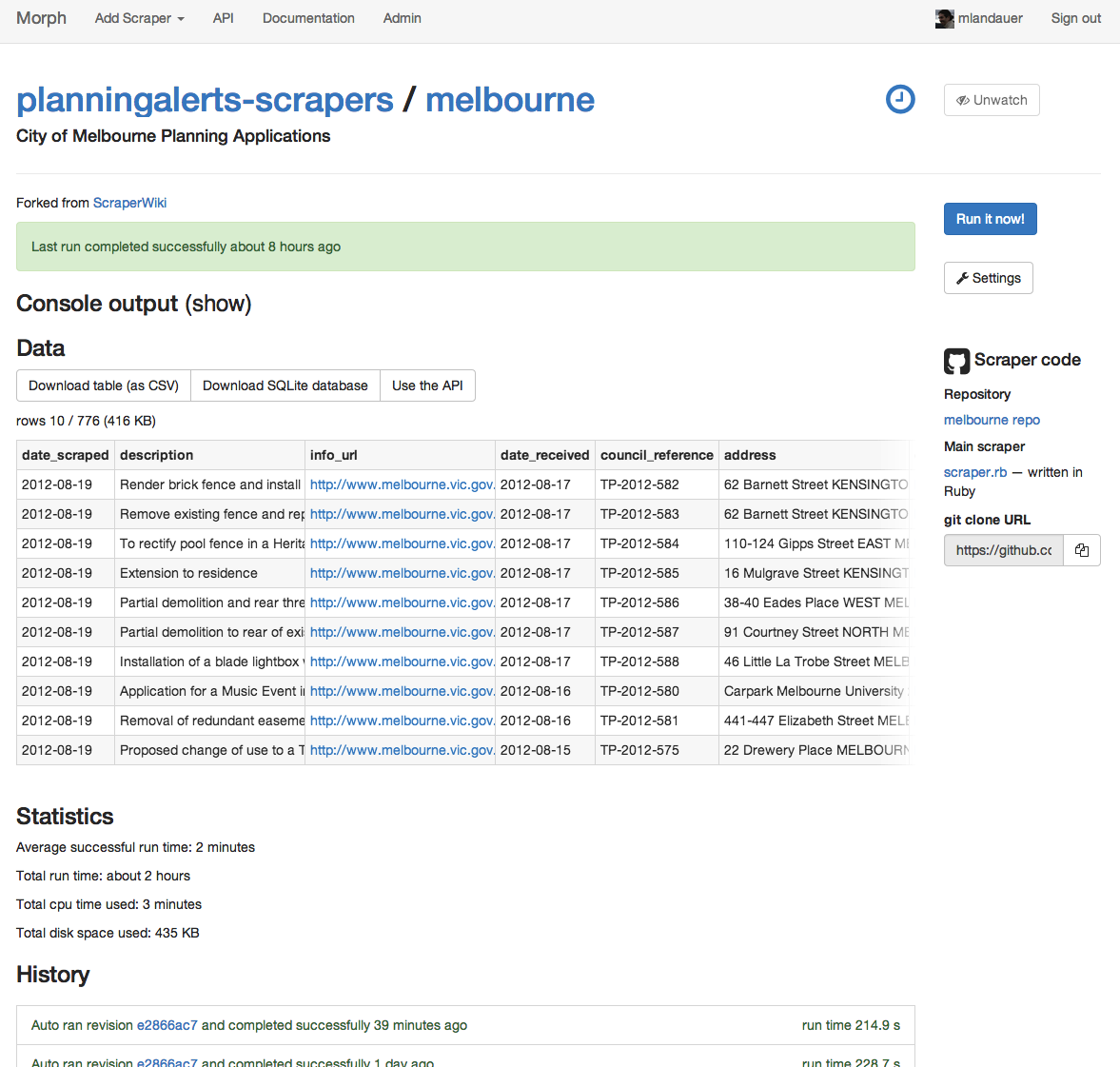The width and height of the screenshot is (1120, 1067).
Task: Click the 'Last run completed successfully' alert
Action: (x=465, y=247)
